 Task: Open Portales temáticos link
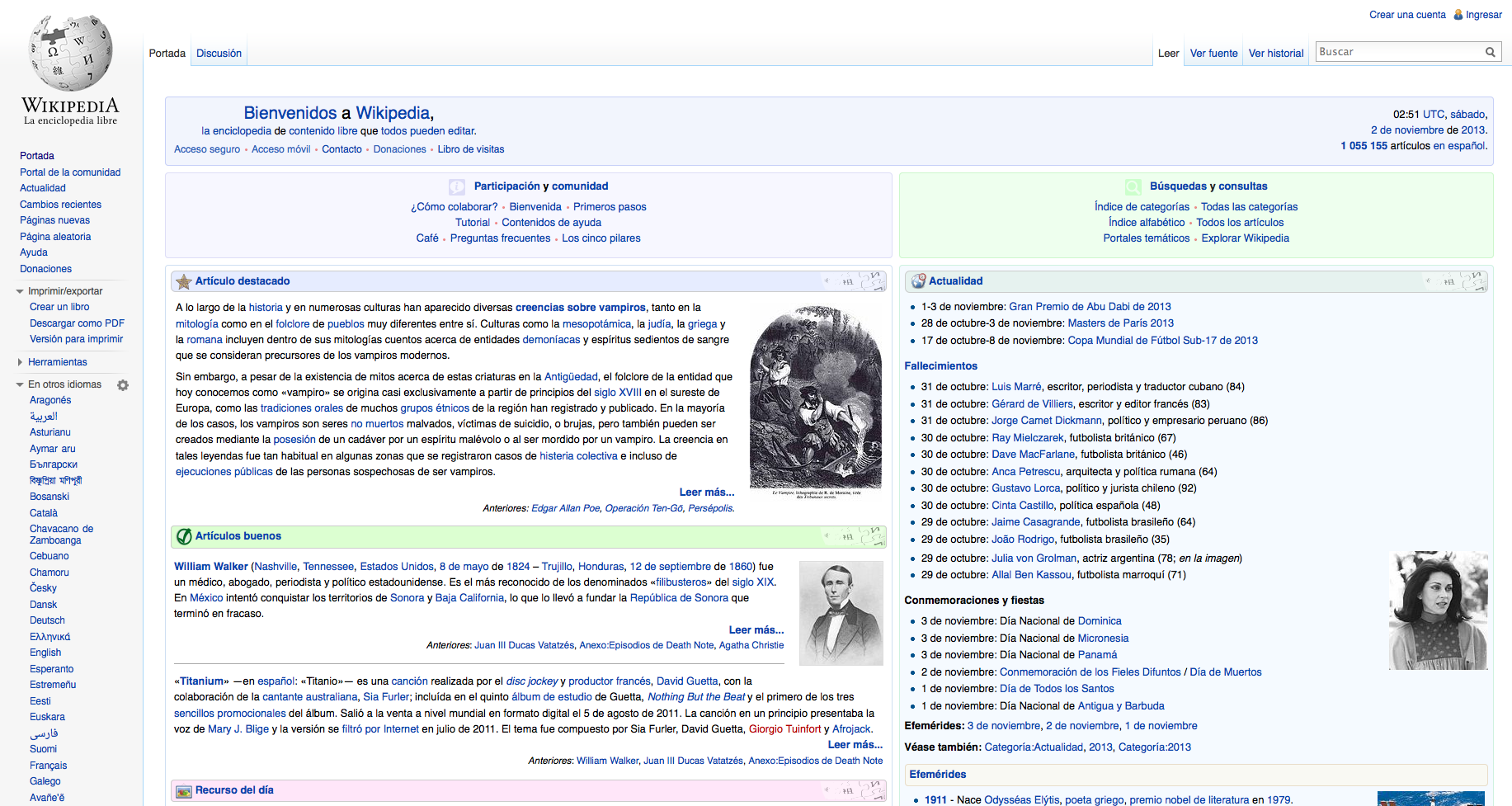[x=1147, y=238]
